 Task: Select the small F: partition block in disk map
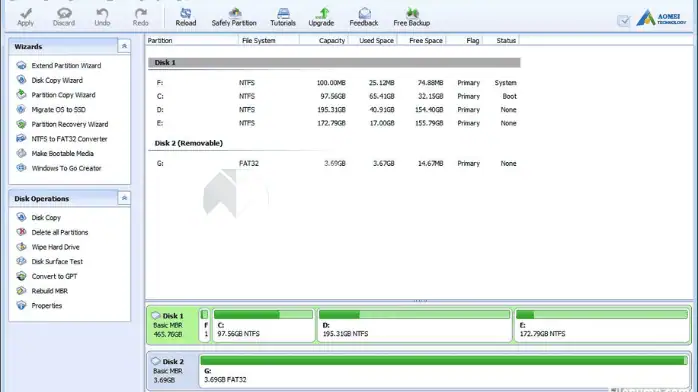205,325
